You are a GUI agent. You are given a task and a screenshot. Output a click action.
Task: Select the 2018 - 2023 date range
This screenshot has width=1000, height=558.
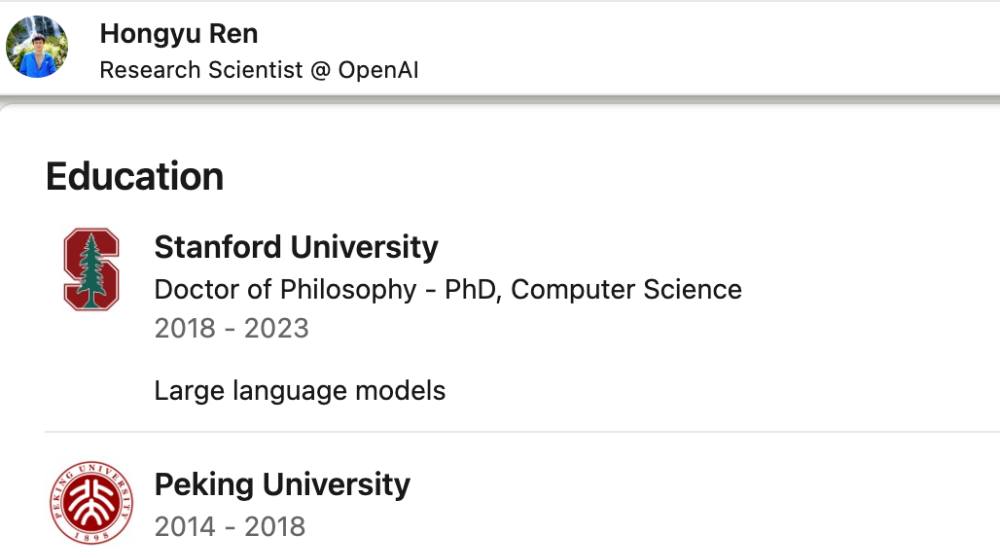coord(232,328)
